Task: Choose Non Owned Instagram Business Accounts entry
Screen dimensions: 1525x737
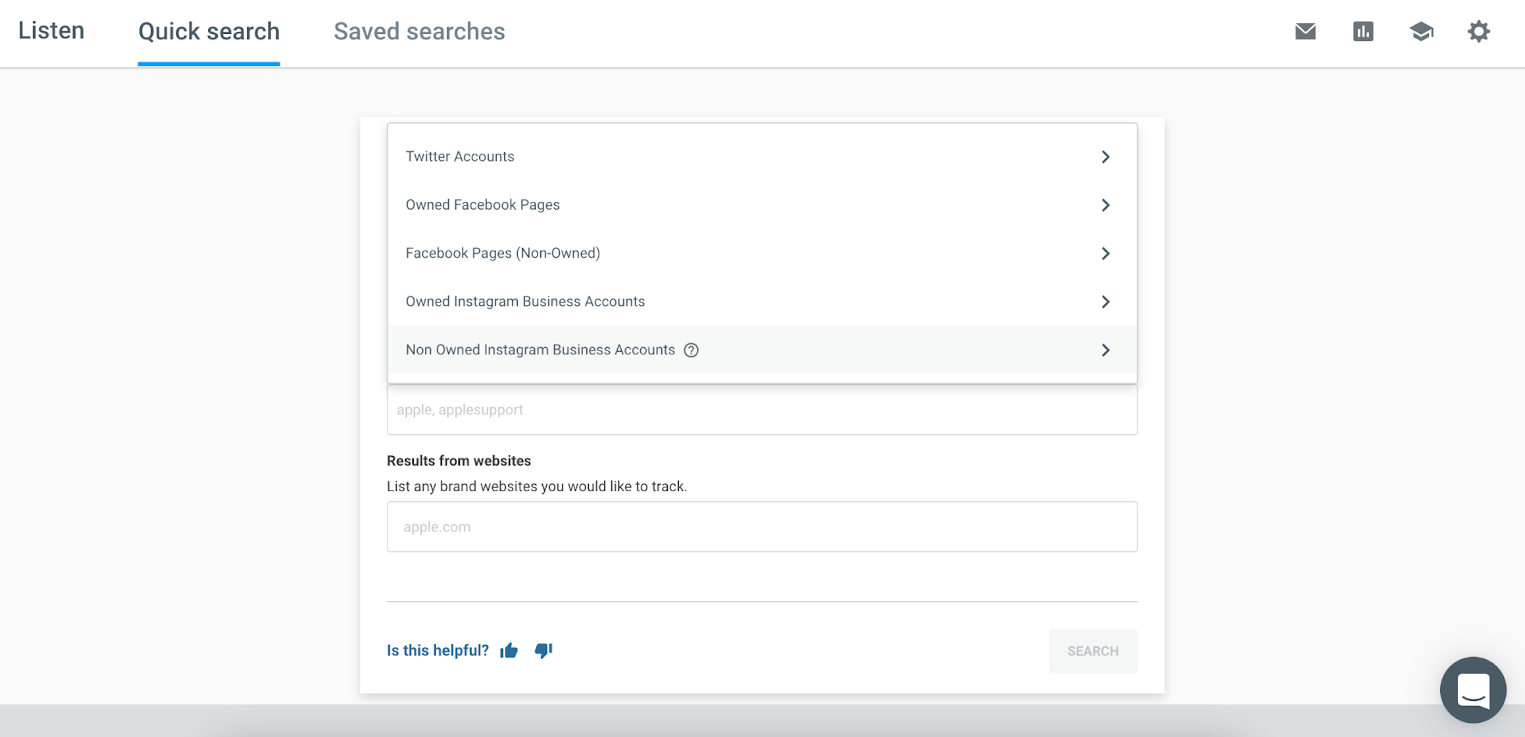Action: pyautogui.click(x=762, y=350)
